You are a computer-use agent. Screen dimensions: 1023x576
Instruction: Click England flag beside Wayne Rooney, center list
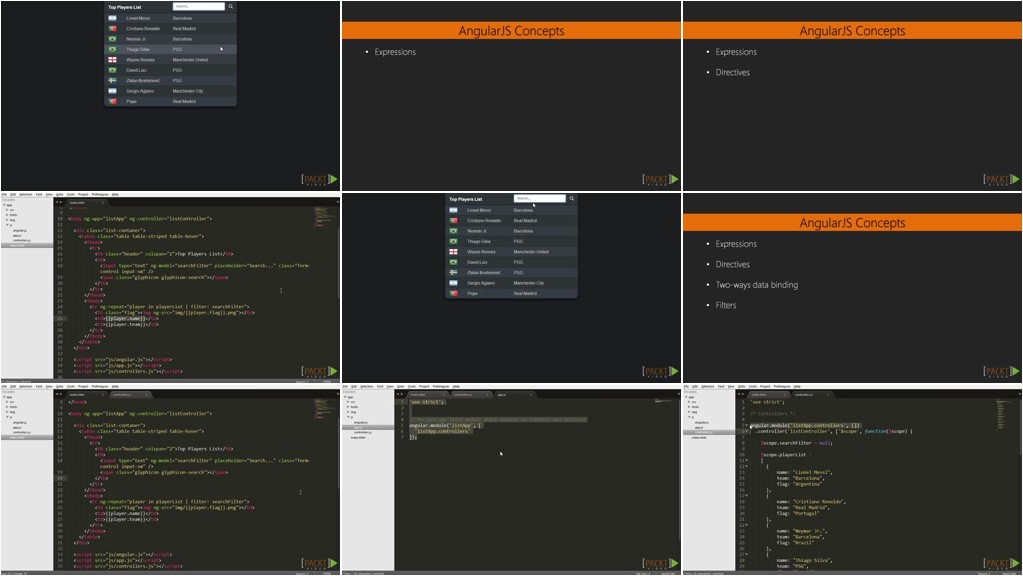453,252
